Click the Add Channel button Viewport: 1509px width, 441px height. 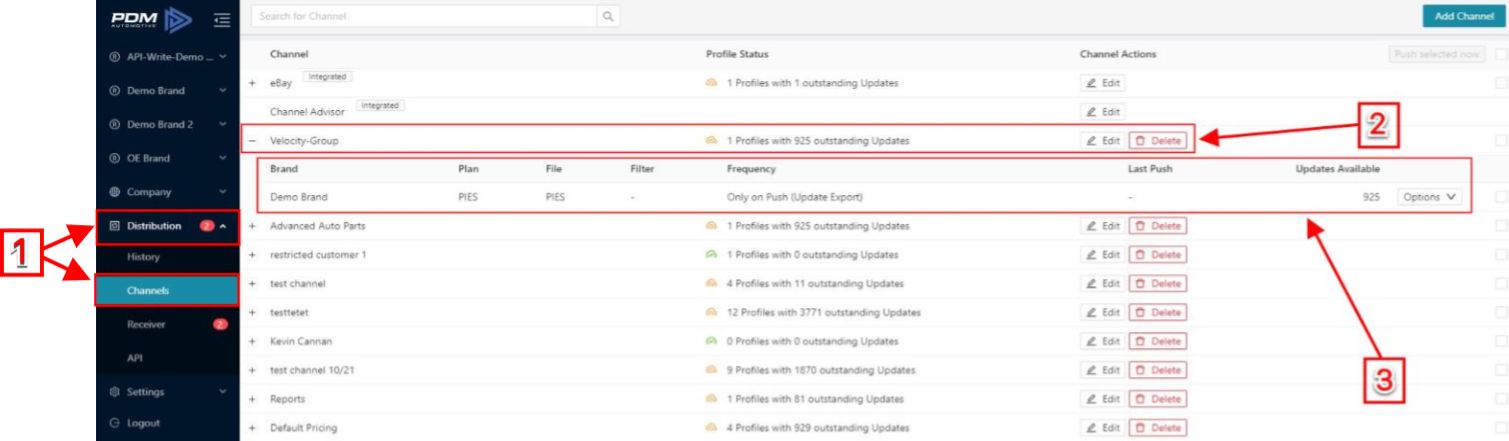pos(1463,16)
